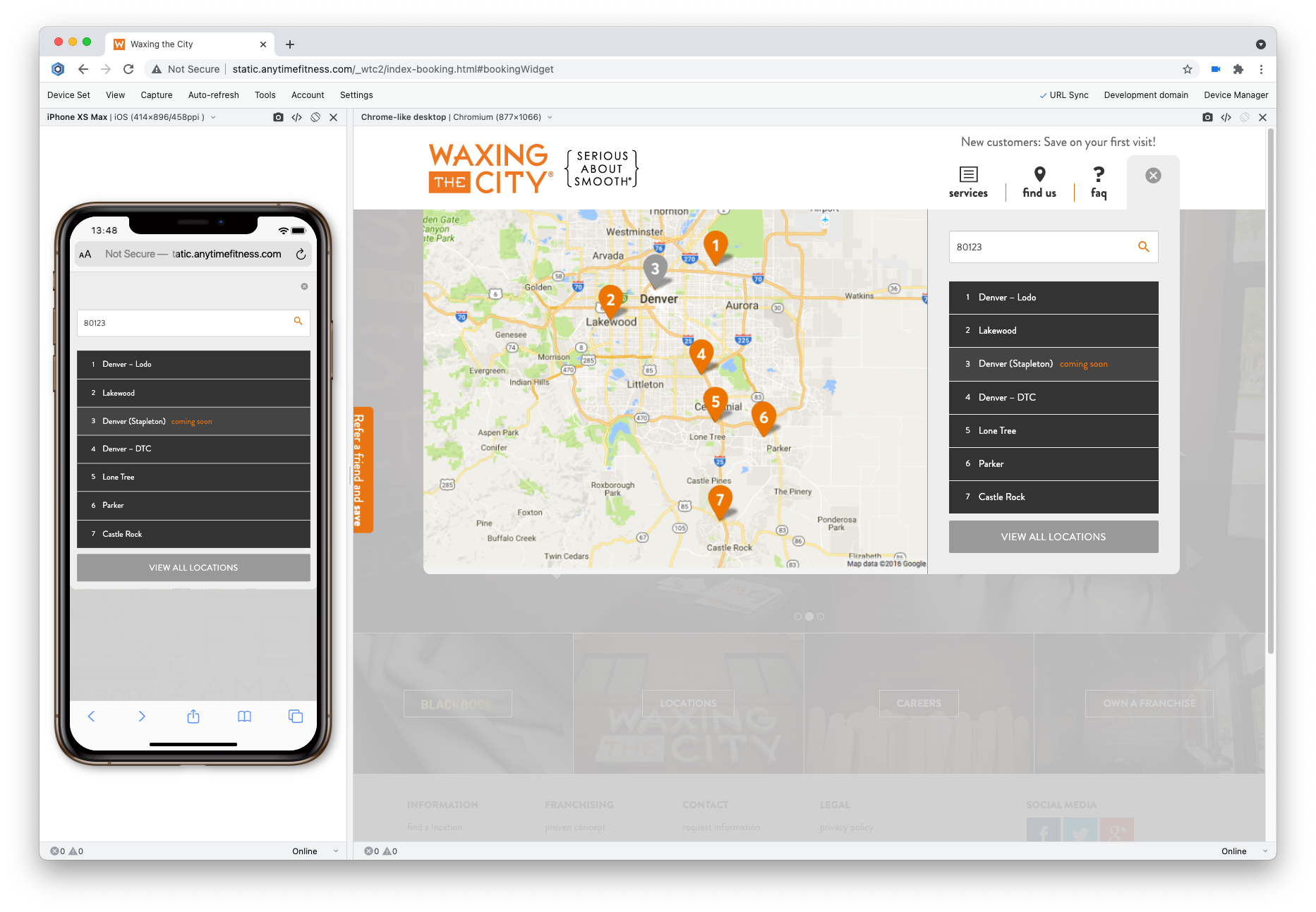Image resolution: width=1316 pixels, height=912 pixels.
Task: Open the View menu
Action: tap(115, 95)
